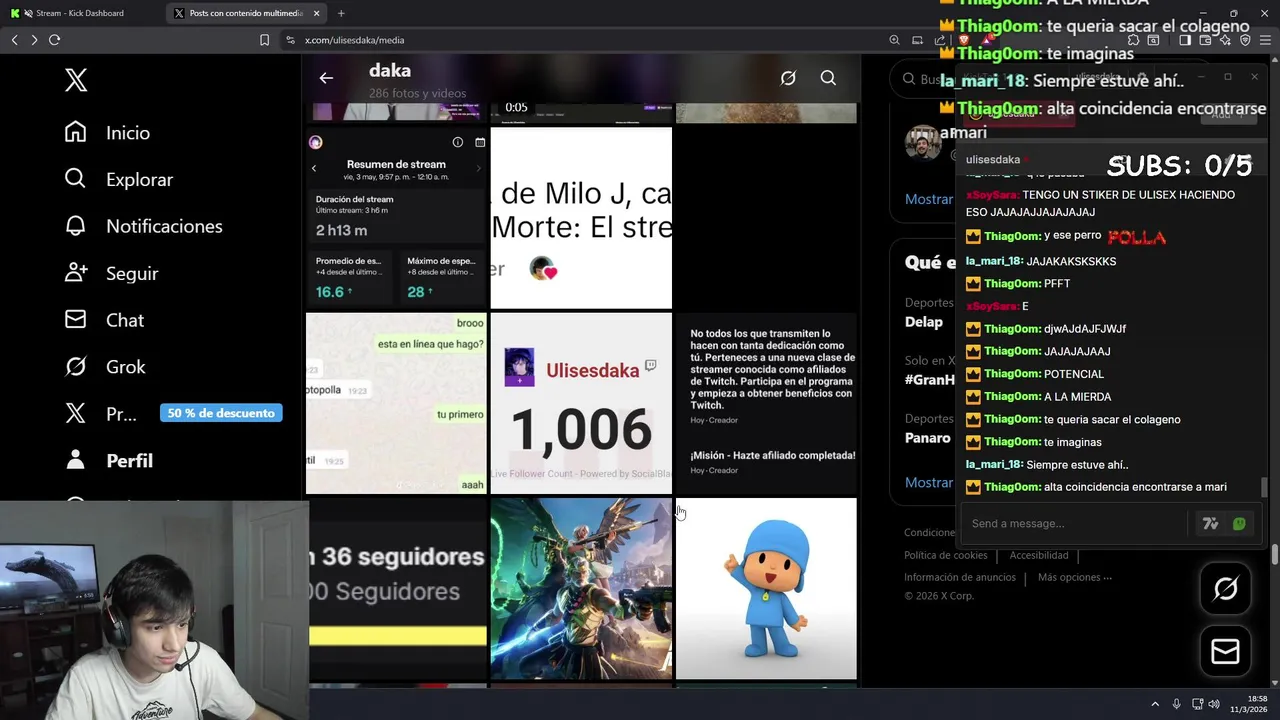Open the 7TV emote picker
Viewport: 1280px width, 720px height.
1210,523
